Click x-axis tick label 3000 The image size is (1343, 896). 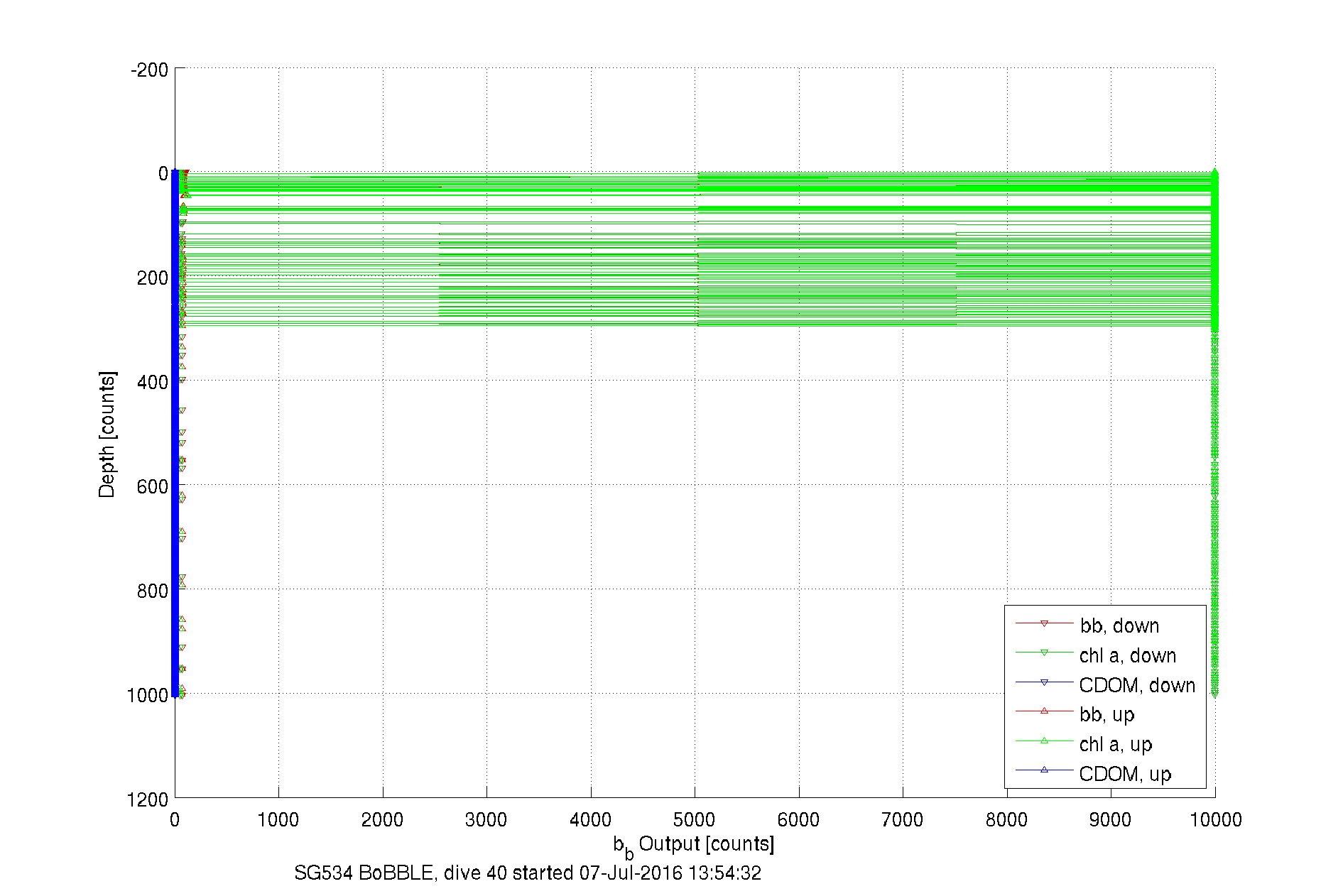[x=486, y=819]
